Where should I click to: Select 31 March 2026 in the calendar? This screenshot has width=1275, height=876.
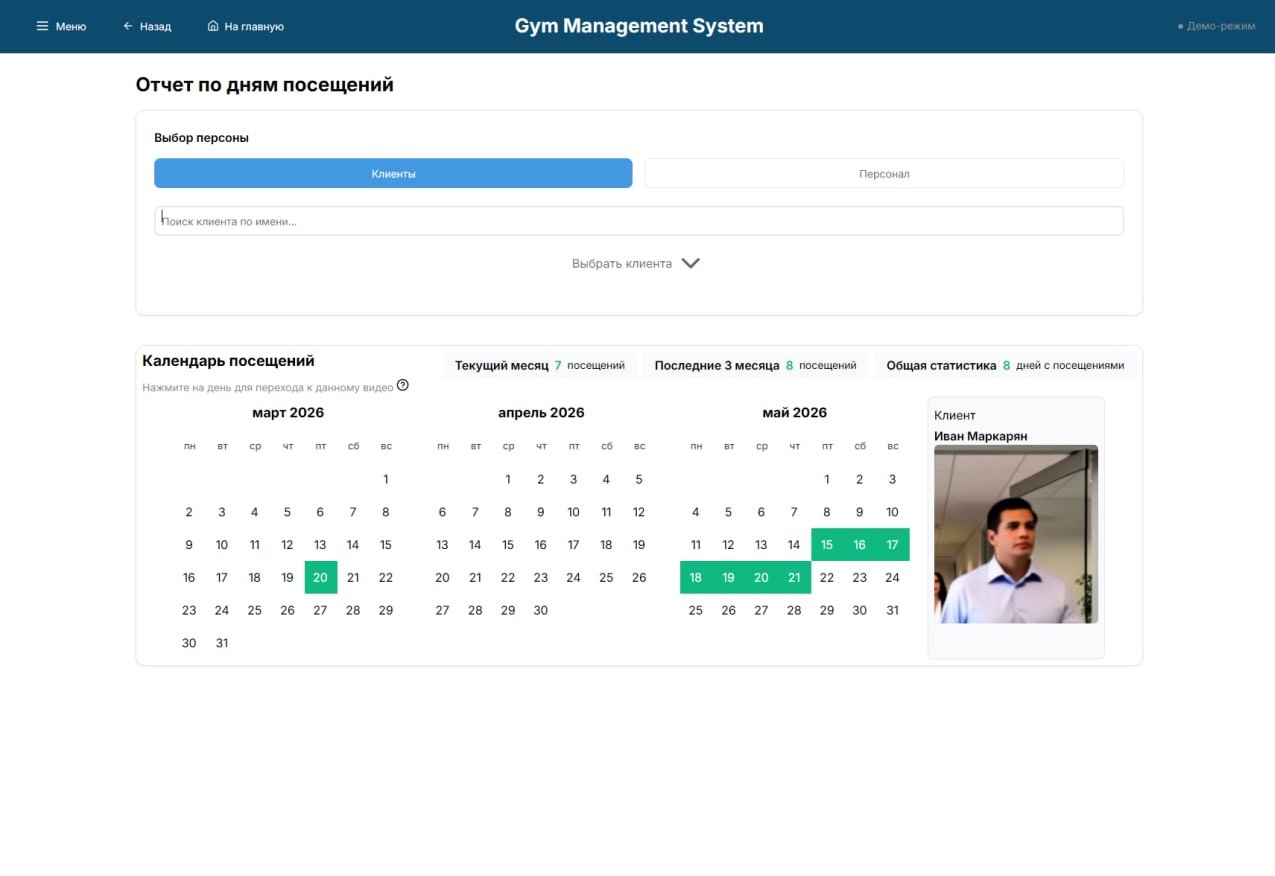[x=222, y=643]
